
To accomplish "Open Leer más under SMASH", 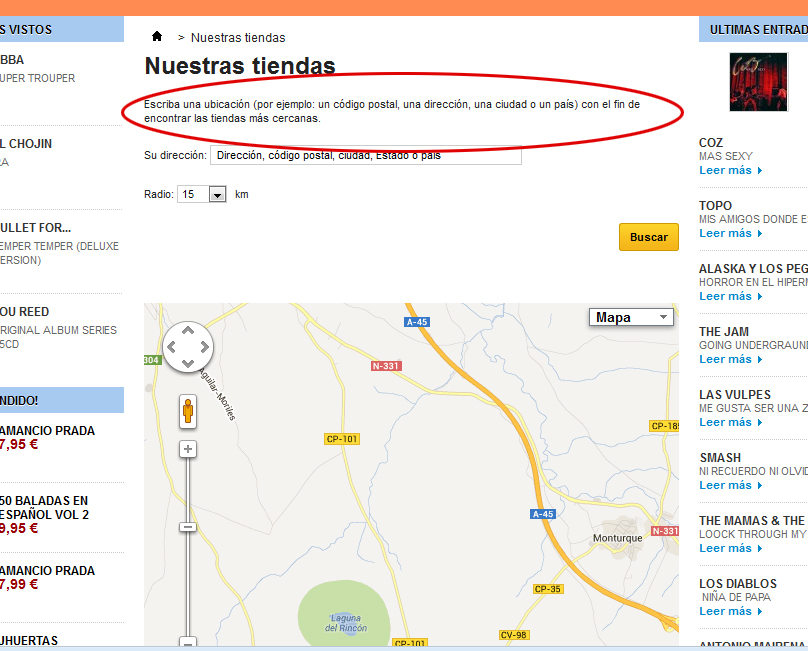I will (x=730, y=485).
